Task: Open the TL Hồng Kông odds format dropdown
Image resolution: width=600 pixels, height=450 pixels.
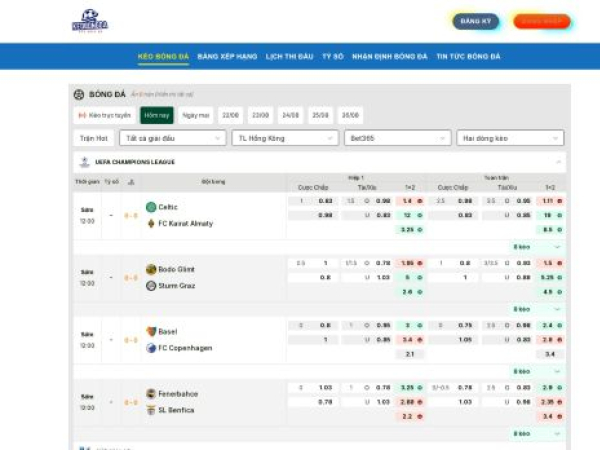Action: coord(284,138)
